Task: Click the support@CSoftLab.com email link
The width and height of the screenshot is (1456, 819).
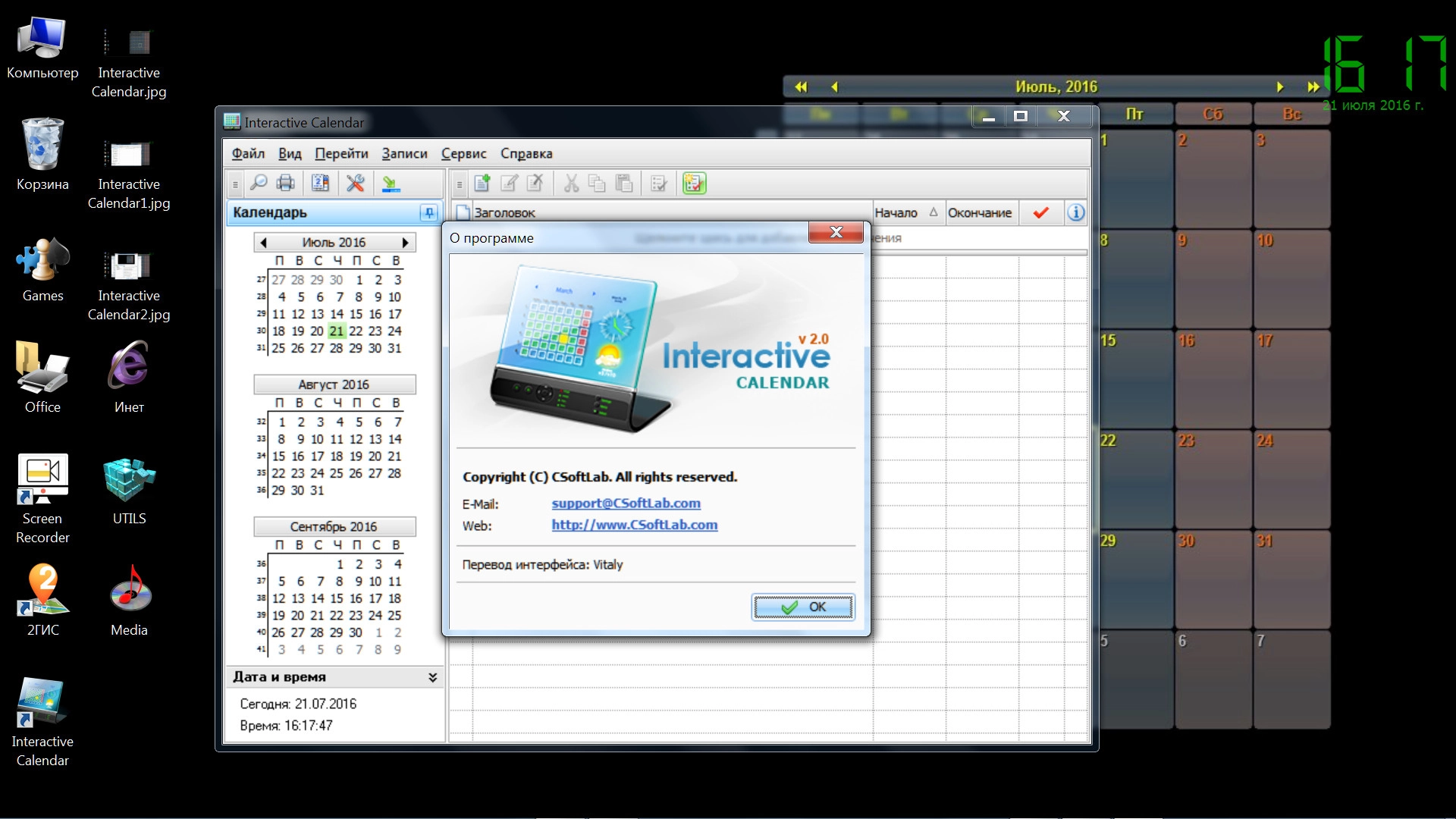Action: pyautogui.click(x=626, y=503)
